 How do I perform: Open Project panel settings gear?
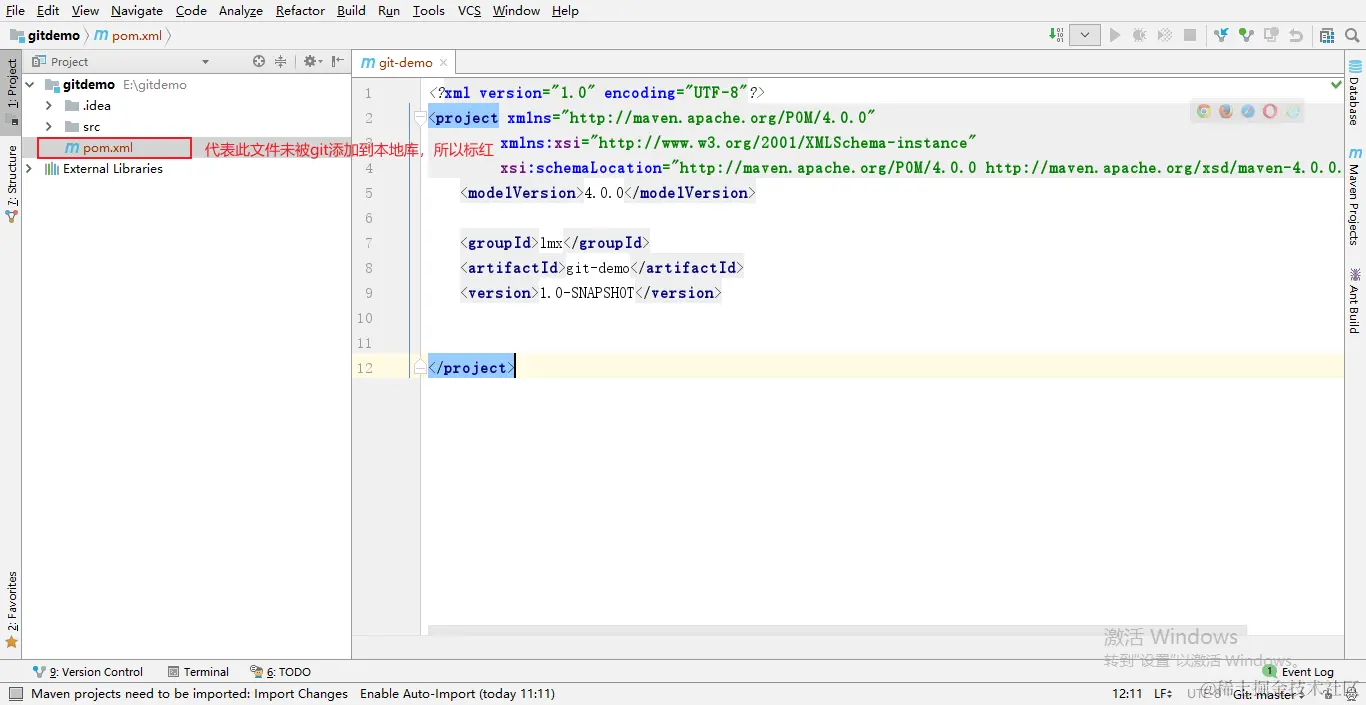(312, 61)
